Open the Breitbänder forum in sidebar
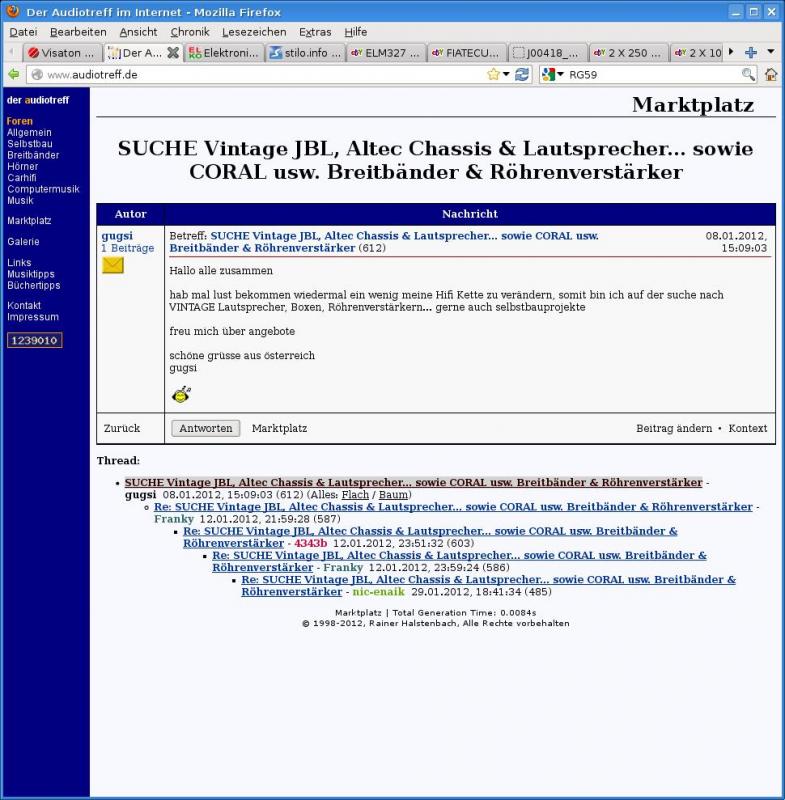 click(33, 155)
